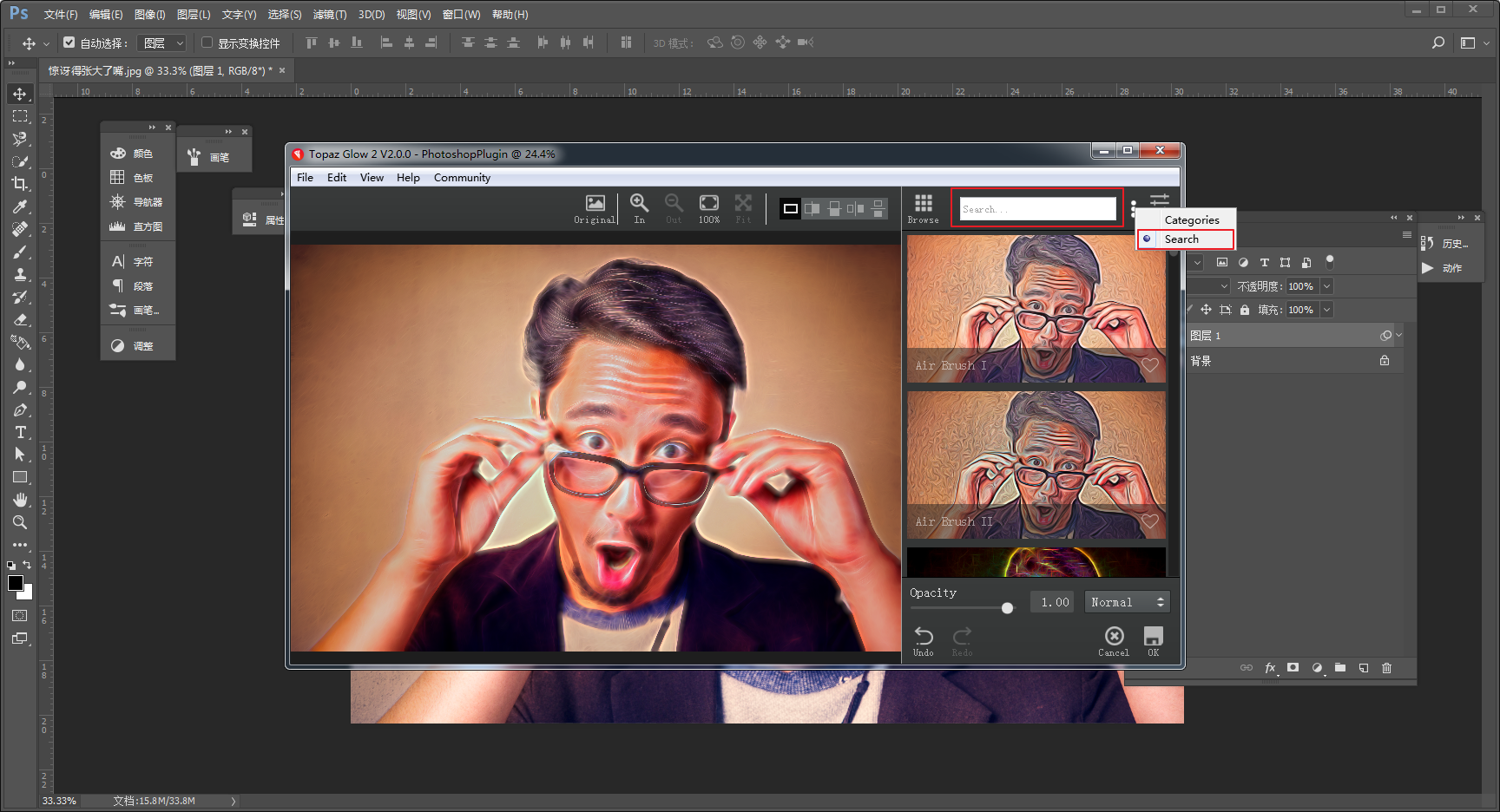Screen dimensions: 1500x812
Task: Select the Hand tool
Action: (x=20, y=500)
